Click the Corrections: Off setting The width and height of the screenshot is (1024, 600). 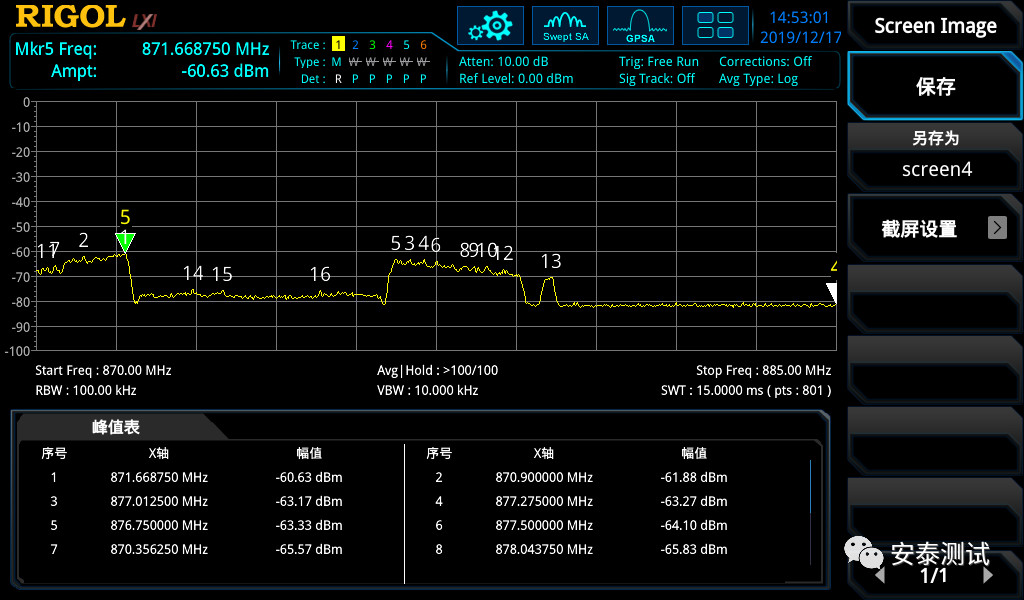(765, 61)
